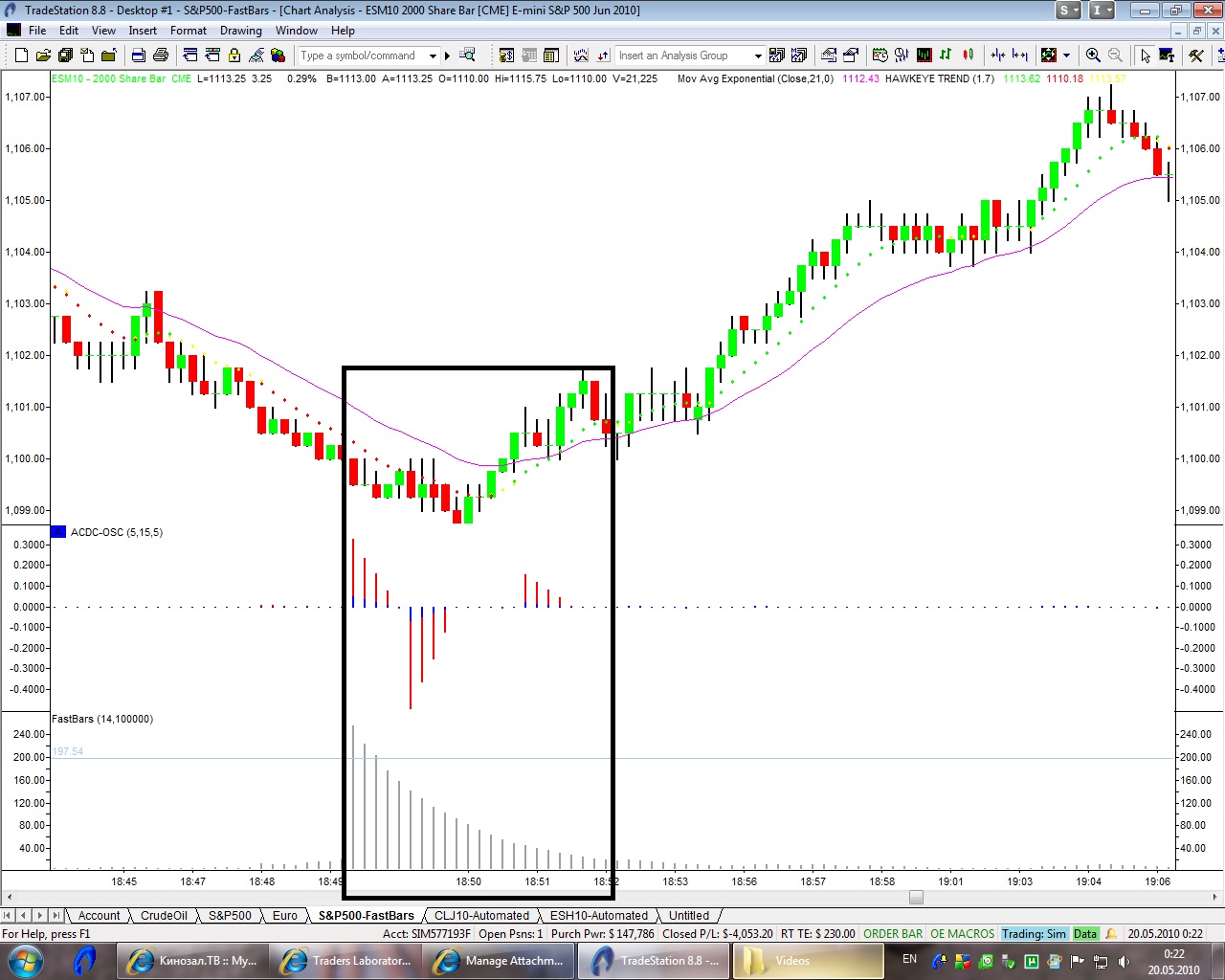Viewport: 1225px width, 980px height.
Task: Click the New document toolbar icon
Action: pyautogui.click(x=21, y=55)
